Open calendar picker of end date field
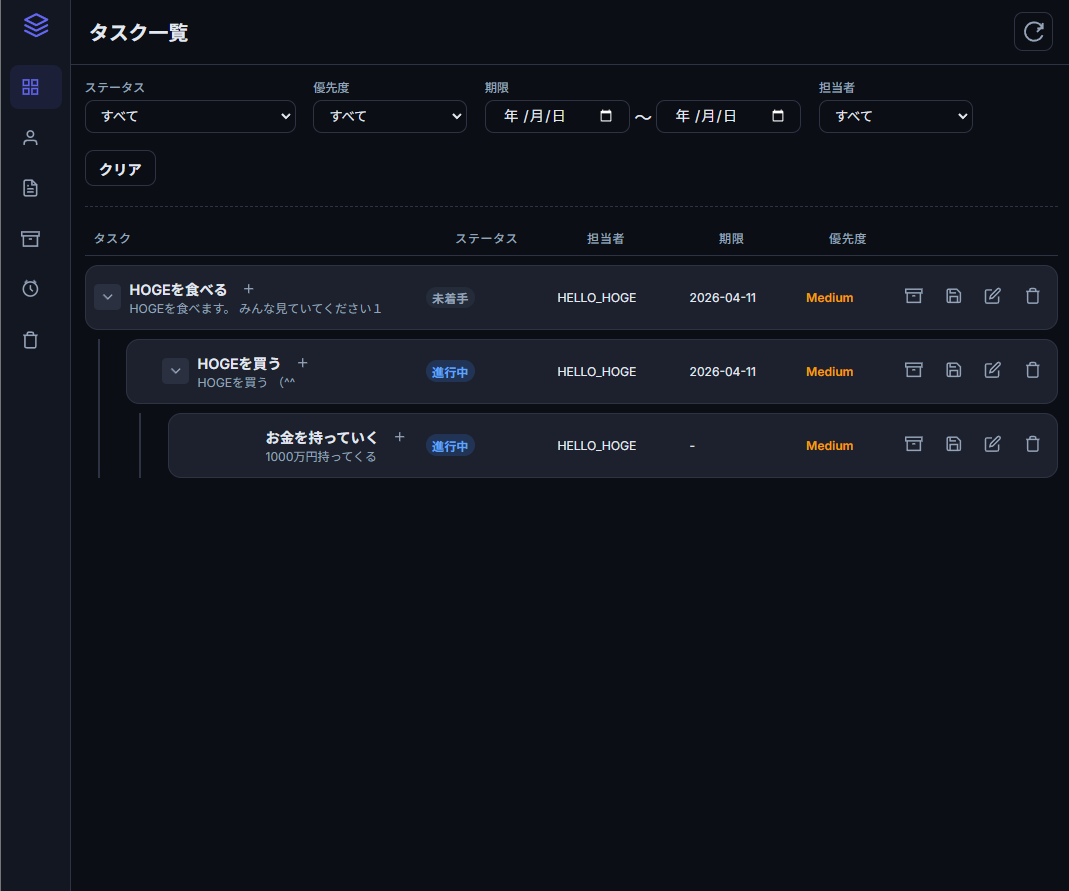Viewport: 1069px width, 891px height. coord(777,116)
